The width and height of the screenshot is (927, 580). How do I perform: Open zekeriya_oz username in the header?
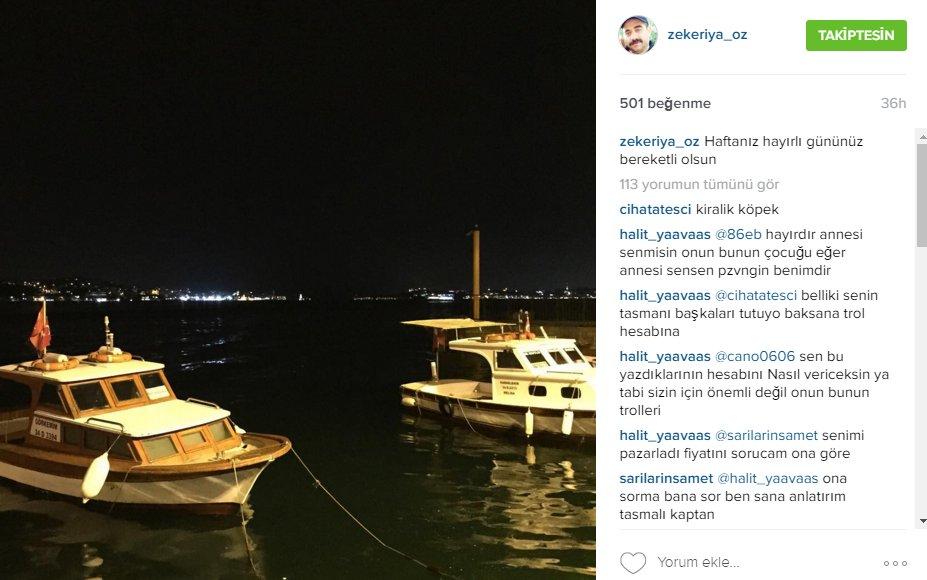pos(707,34)
